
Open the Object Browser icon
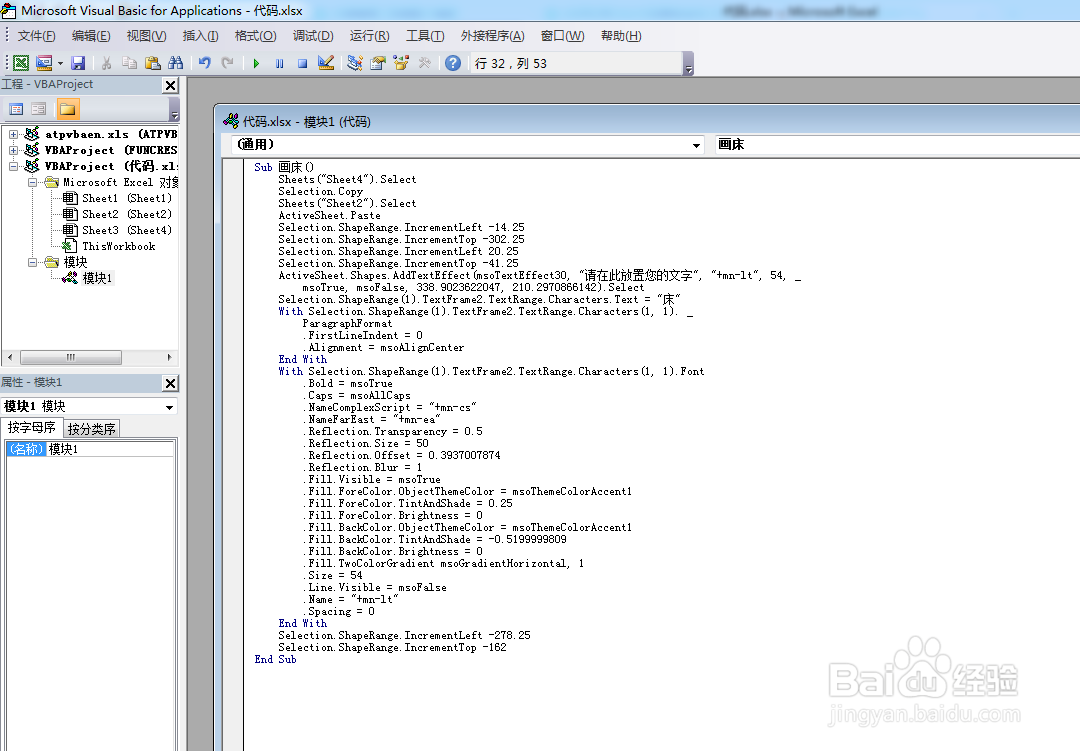(x=401, y=63)
